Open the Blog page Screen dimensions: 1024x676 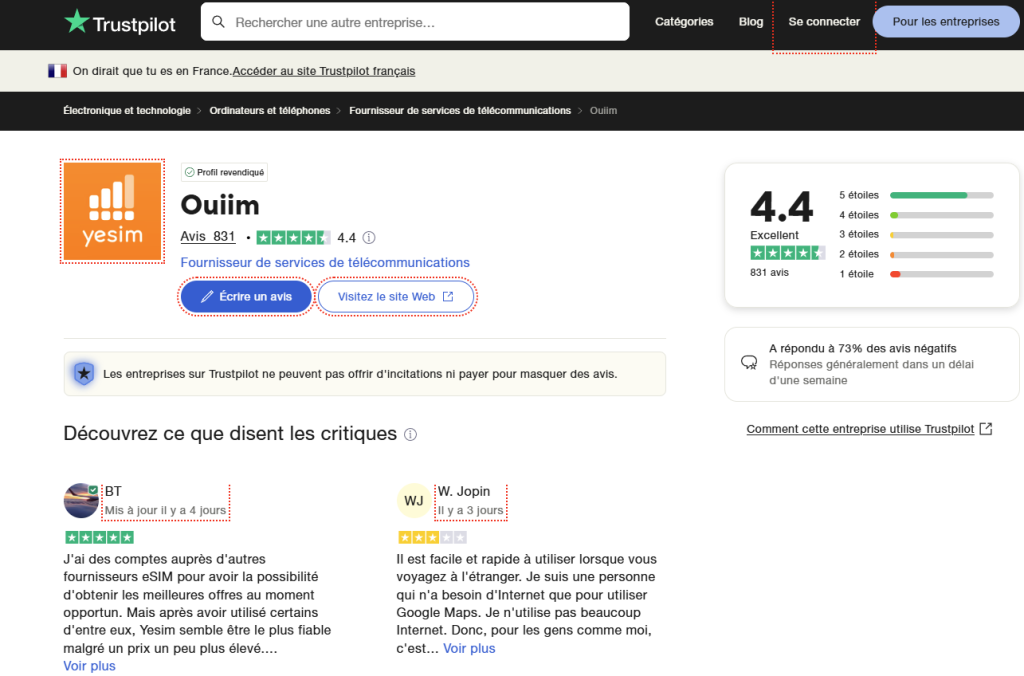click(750, 22)
